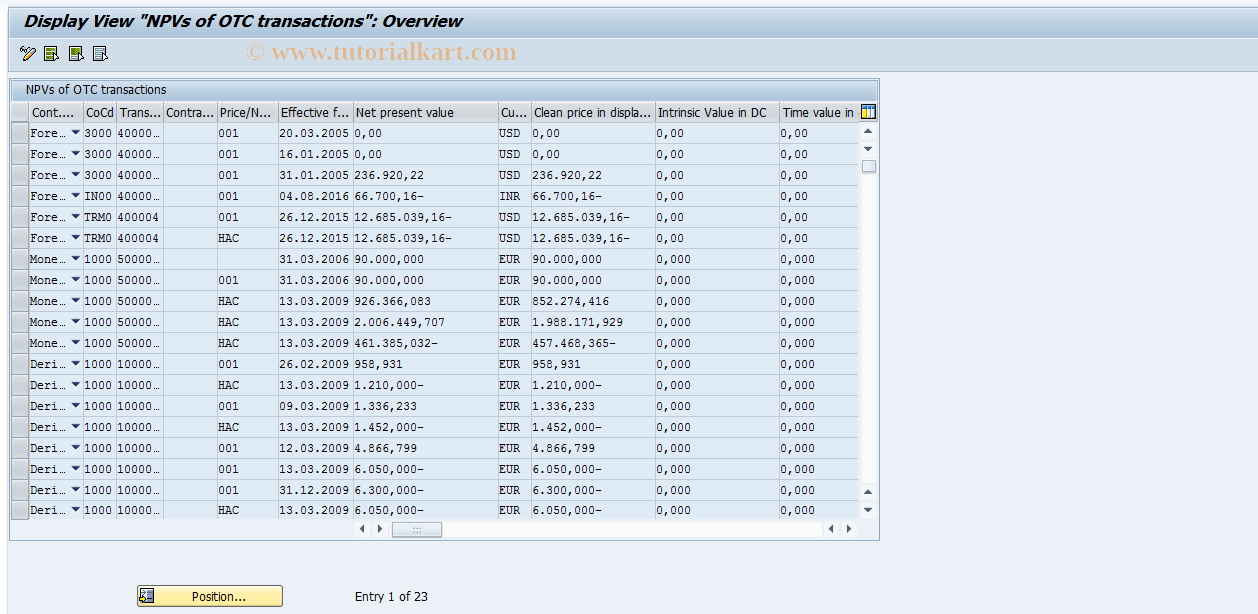This screenshot has height=614, width=1258.
Task: Click the vertical scrollbar thumb of the table
Action: 868,166
